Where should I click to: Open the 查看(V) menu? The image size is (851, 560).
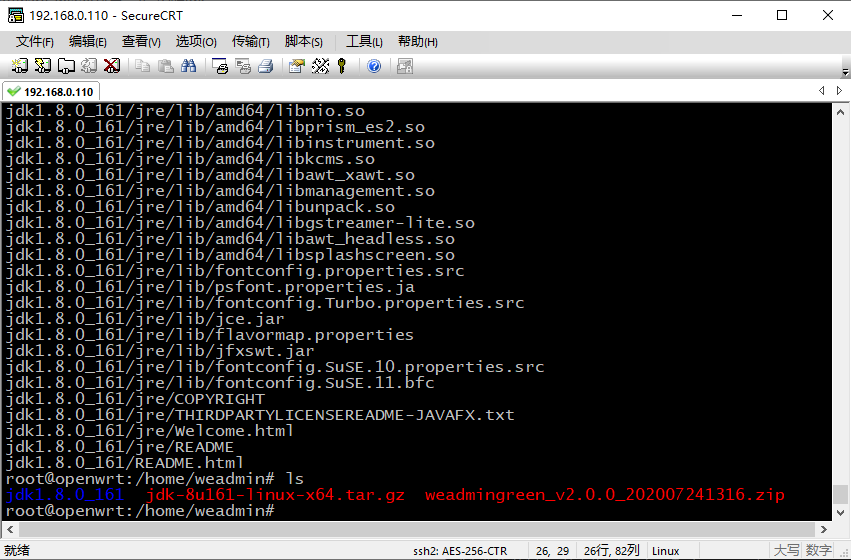(x=141, y=41)
